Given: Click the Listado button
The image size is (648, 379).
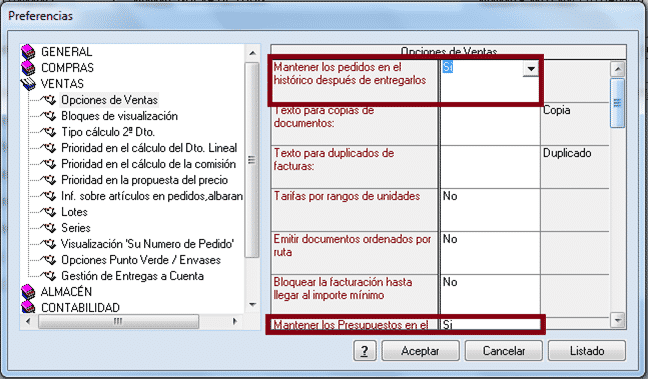Looking at the screenshot, I should point(587,351).
